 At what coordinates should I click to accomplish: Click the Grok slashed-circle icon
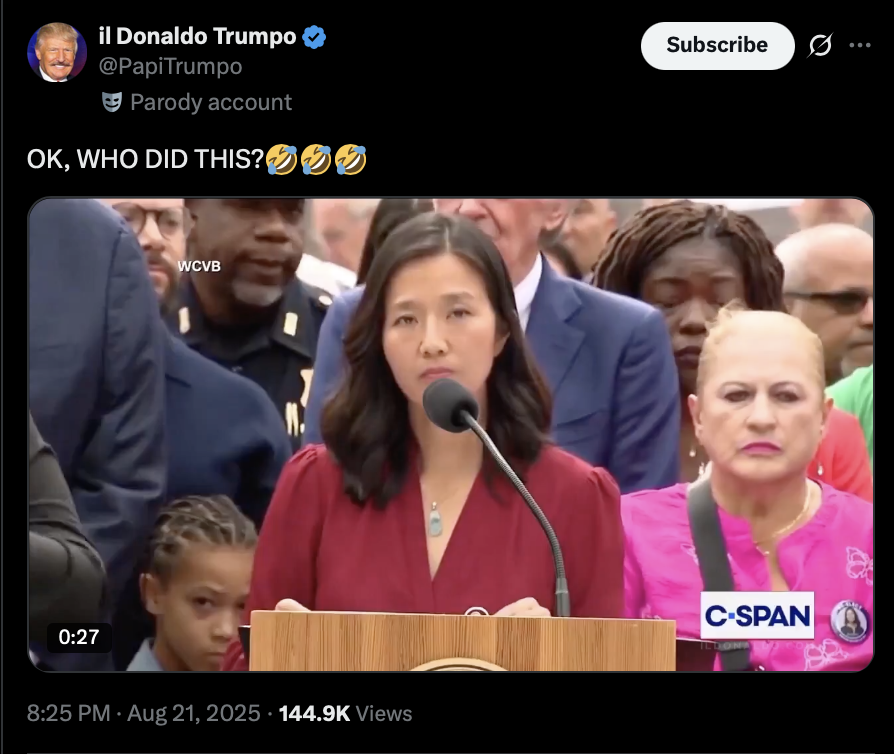pyautogui.click(x=820, y=45)
